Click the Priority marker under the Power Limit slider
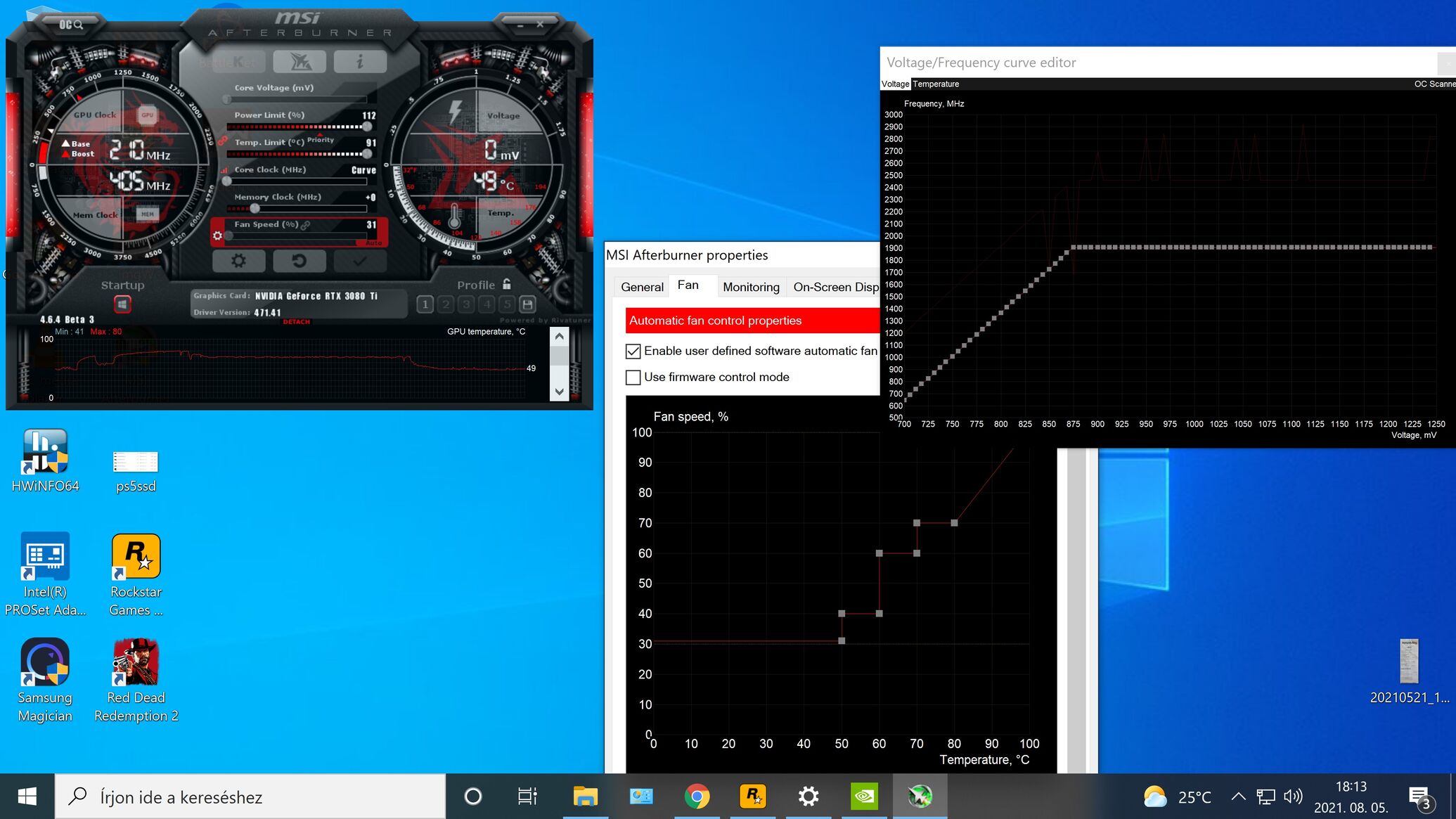Image resolution: width=1456 pixels, height=819 pixels. (x=321, y=139)
